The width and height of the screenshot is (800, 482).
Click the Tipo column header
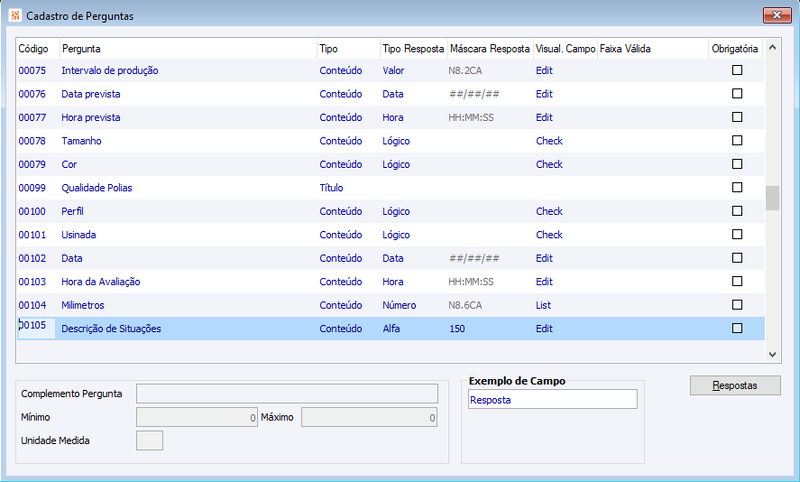[329, 49]
